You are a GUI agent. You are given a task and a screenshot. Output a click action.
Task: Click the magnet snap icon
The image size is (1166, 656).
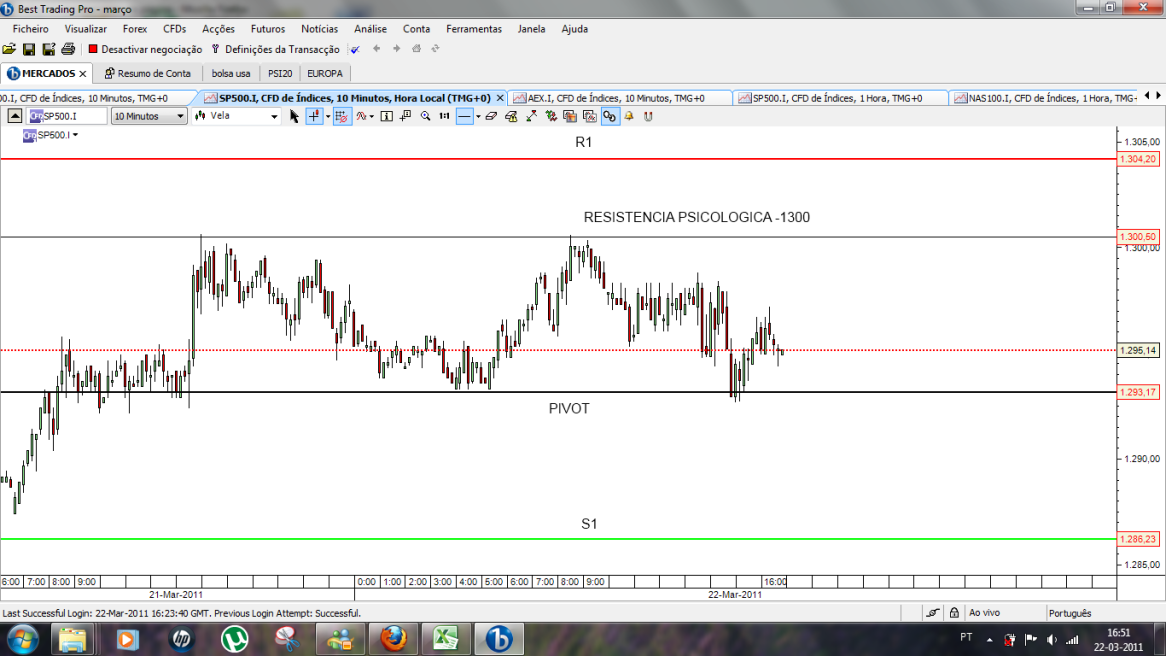(648, 116)
